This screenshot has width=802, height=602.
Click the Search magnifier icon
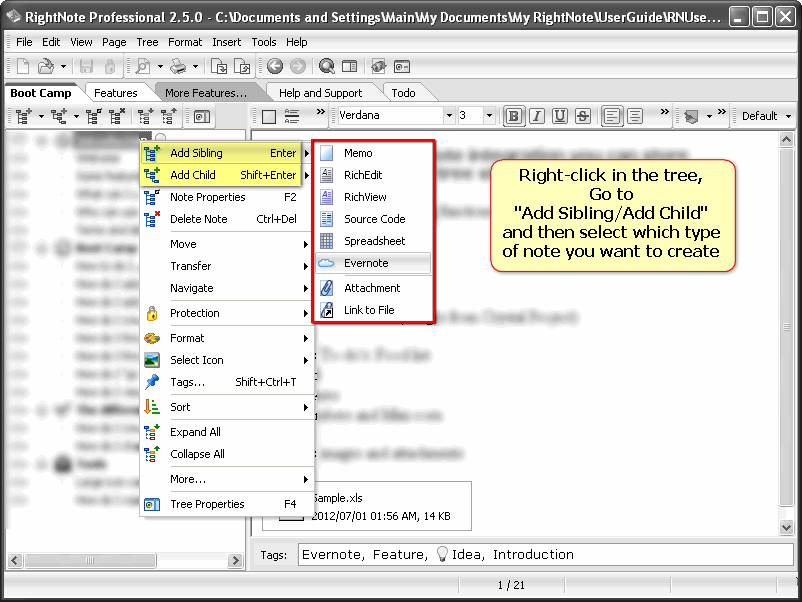pos(326,66)
